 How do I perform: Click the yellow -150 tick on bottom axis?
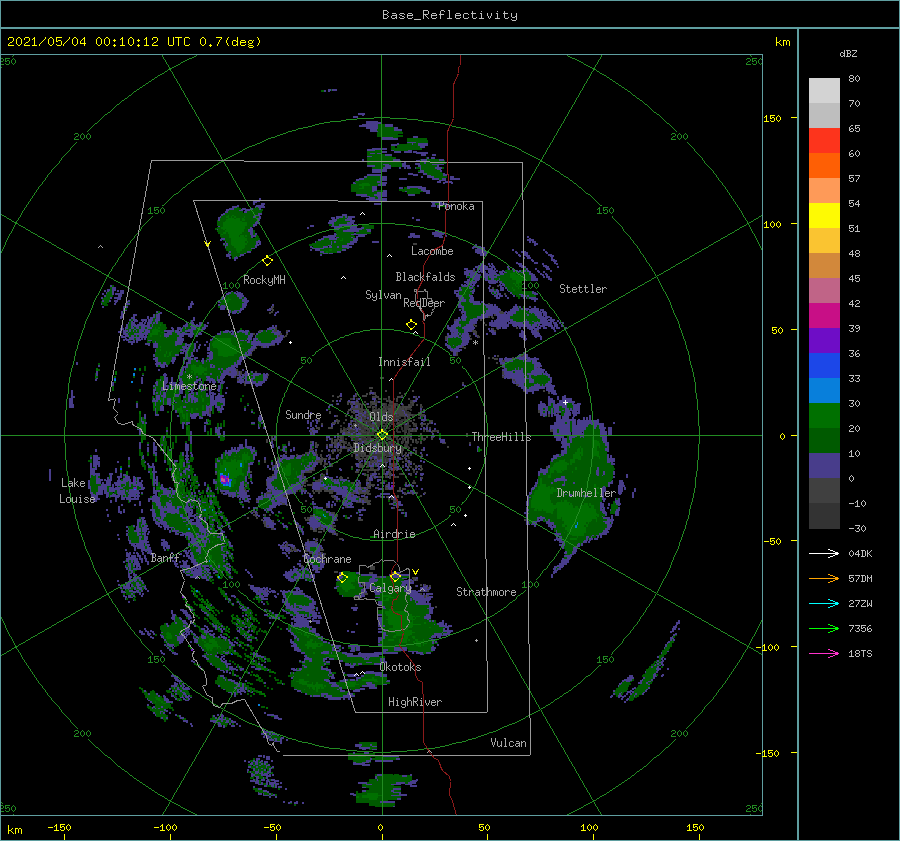tap(59, 828)
